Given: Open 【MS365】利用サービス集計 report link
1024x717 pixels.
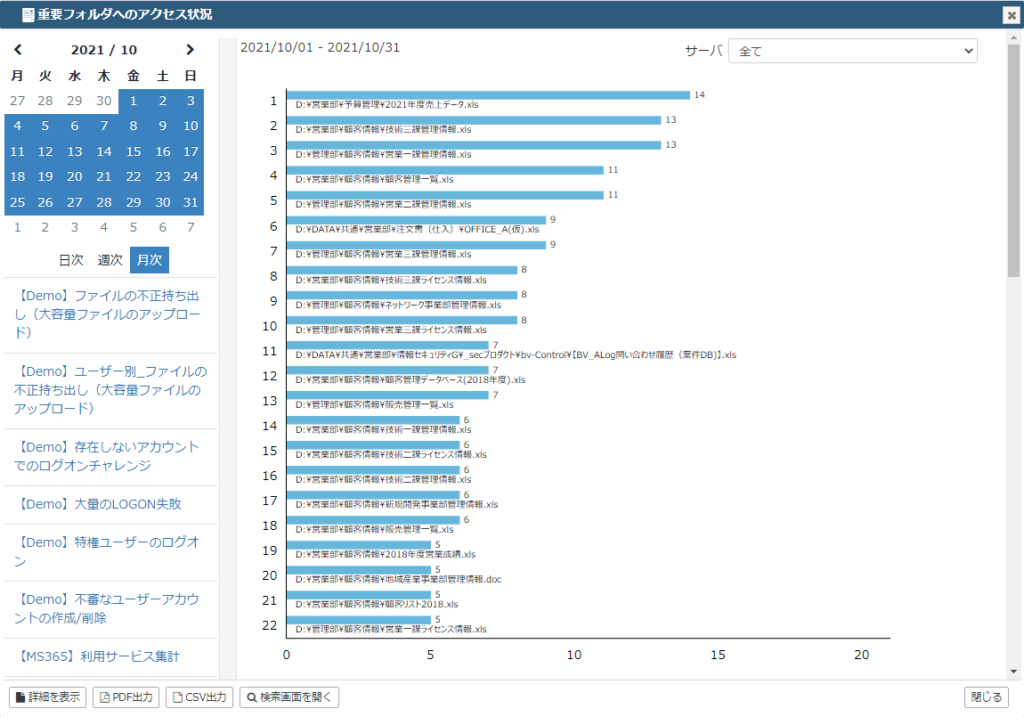Looking at the screenshot, I should 97,657.
